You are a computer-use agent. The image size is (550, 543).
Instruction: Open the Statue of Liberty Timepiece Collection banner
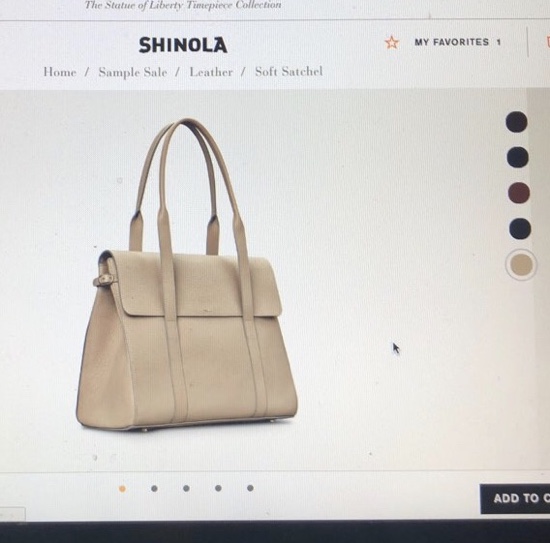click(x=183, y=5)
